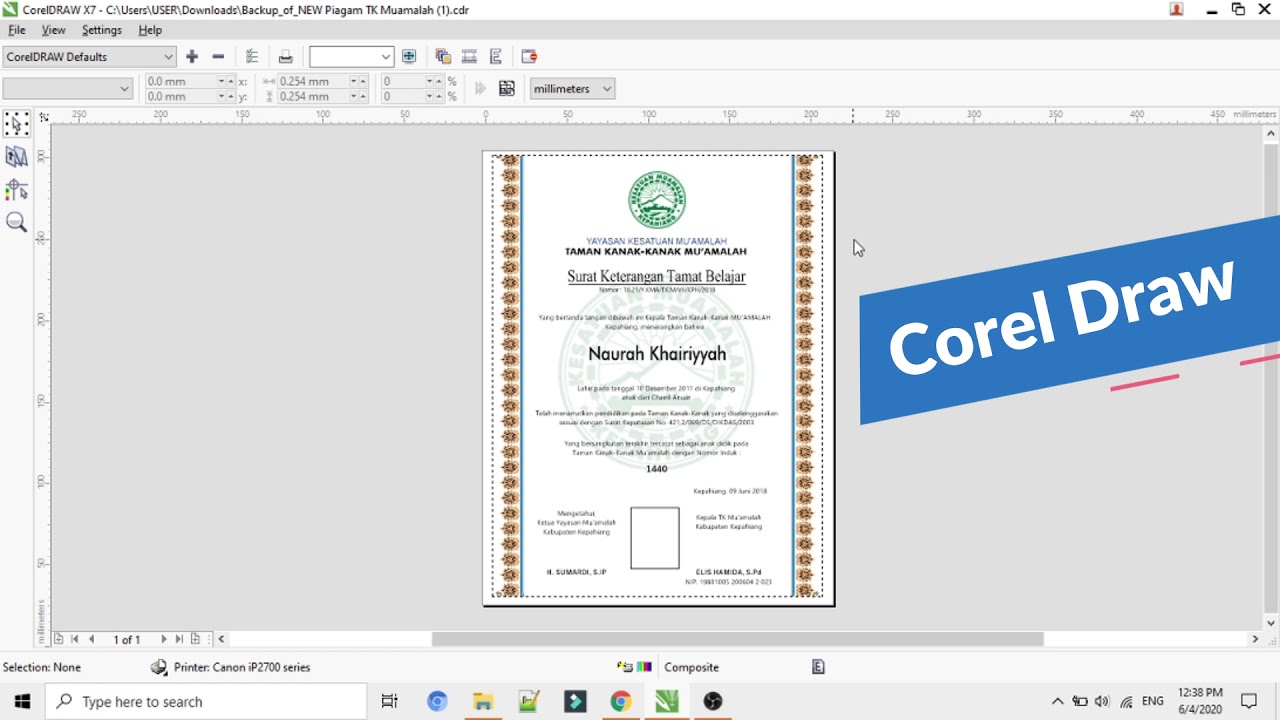Click the scroll left arrow of horizontal scrollbar
Image resolution: width=1280 pixels, height=720 pixels.
point(221,639)
